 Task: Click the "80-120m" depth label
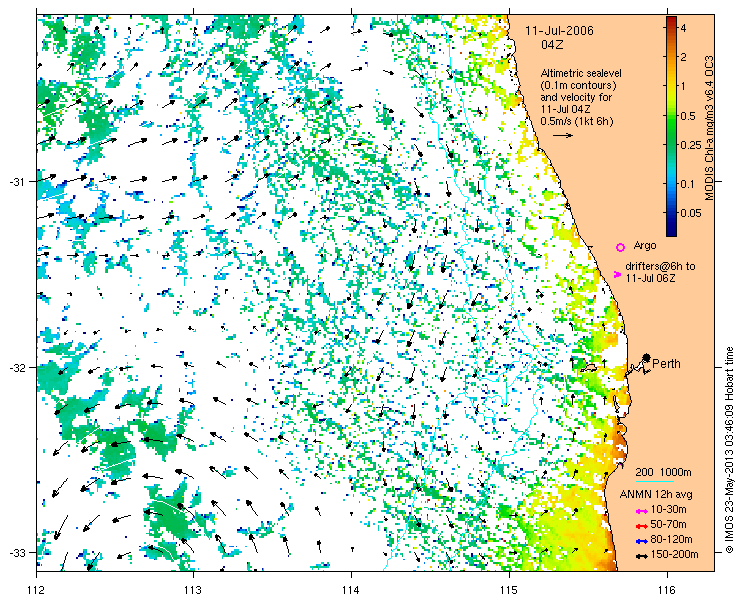tap(671, 540)
